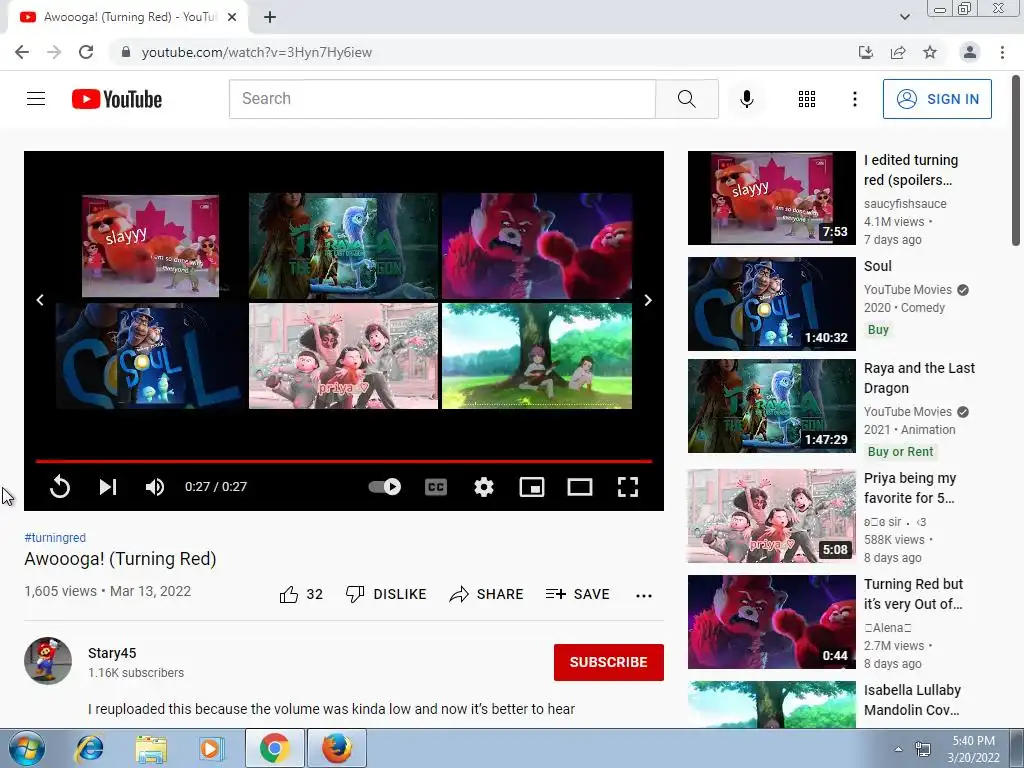Switch to theater mode
The width and height of the screenshot is (1024, 768).
point(580,487)
